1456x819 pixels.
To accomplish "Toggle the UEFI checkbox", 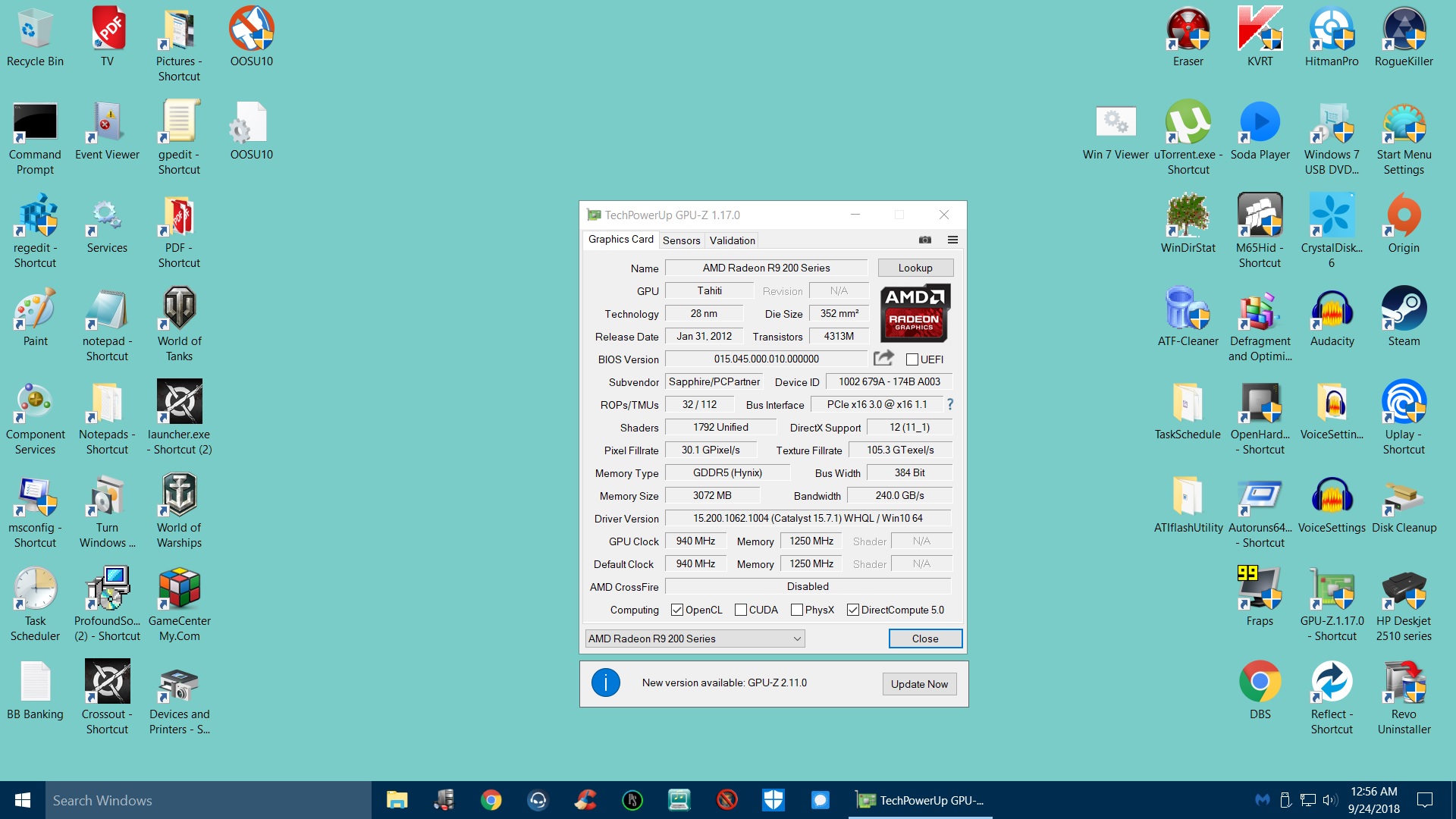I will click(x=912, y=359).
